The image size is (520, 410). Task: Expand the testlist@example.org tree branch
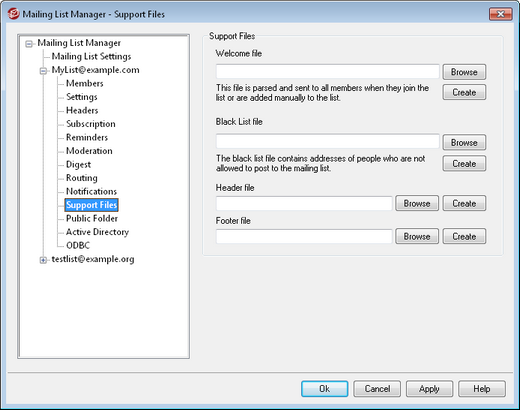(43, 260)
